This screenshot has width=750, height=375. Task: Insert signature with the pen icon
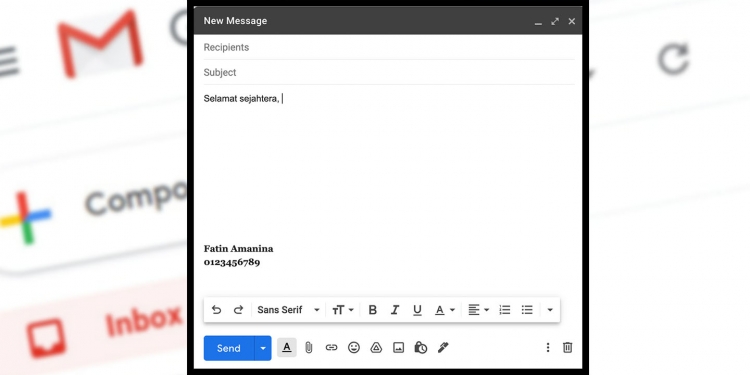[x=443, y=348]
